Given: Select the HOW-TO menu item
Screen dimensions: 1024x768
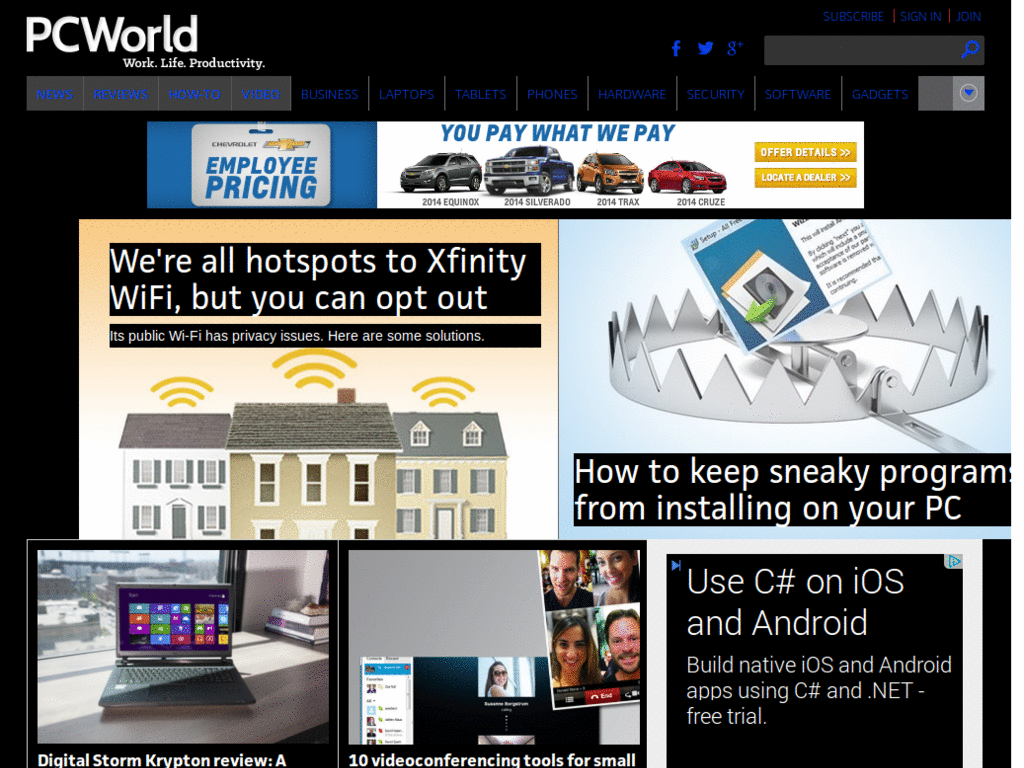Looking at the screenshot, I should pyautogui.click(x=194, y=93).
